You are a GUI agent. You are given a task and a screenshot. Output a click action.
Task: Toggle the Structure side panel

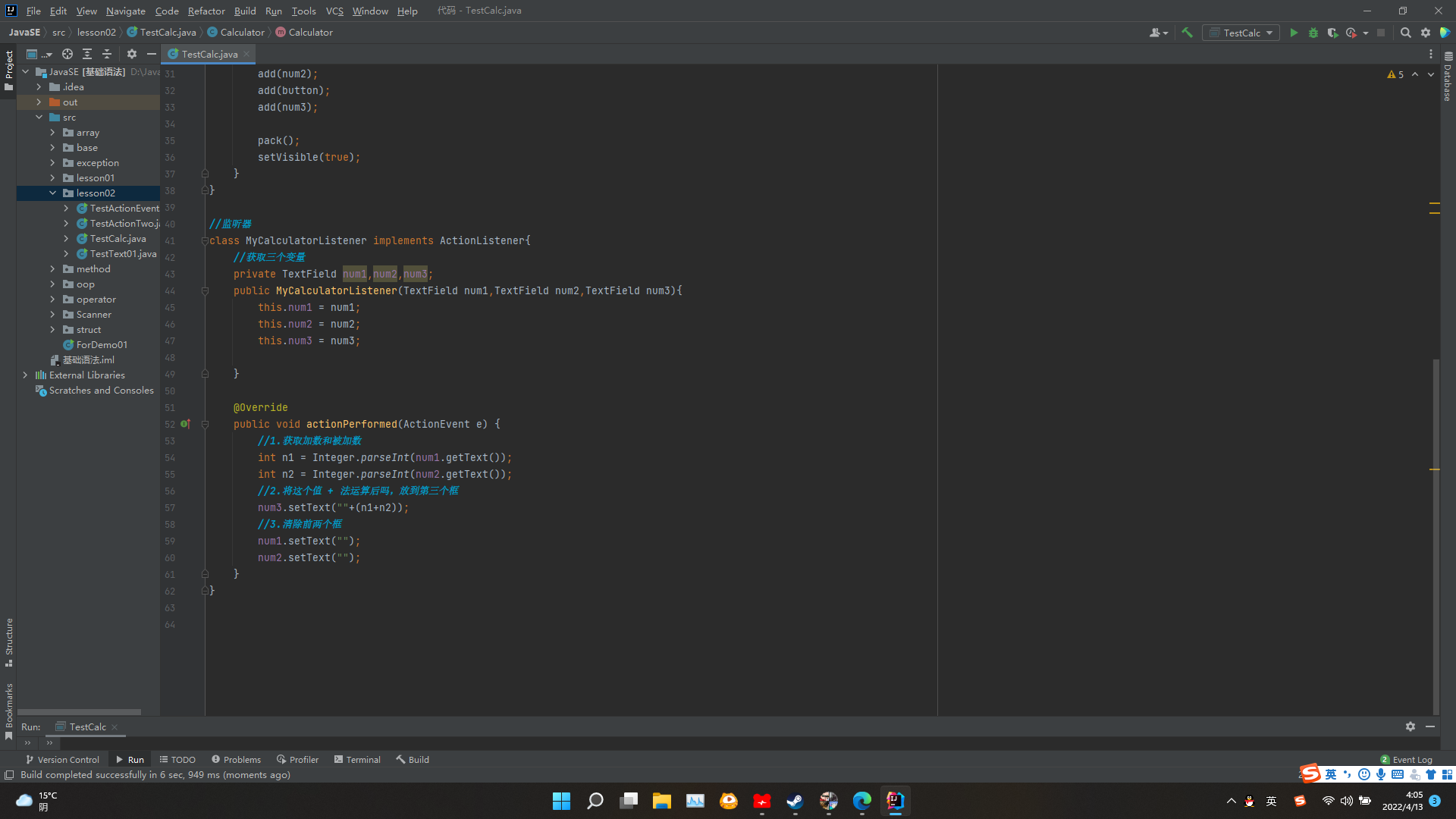click(x=9, y=642)
